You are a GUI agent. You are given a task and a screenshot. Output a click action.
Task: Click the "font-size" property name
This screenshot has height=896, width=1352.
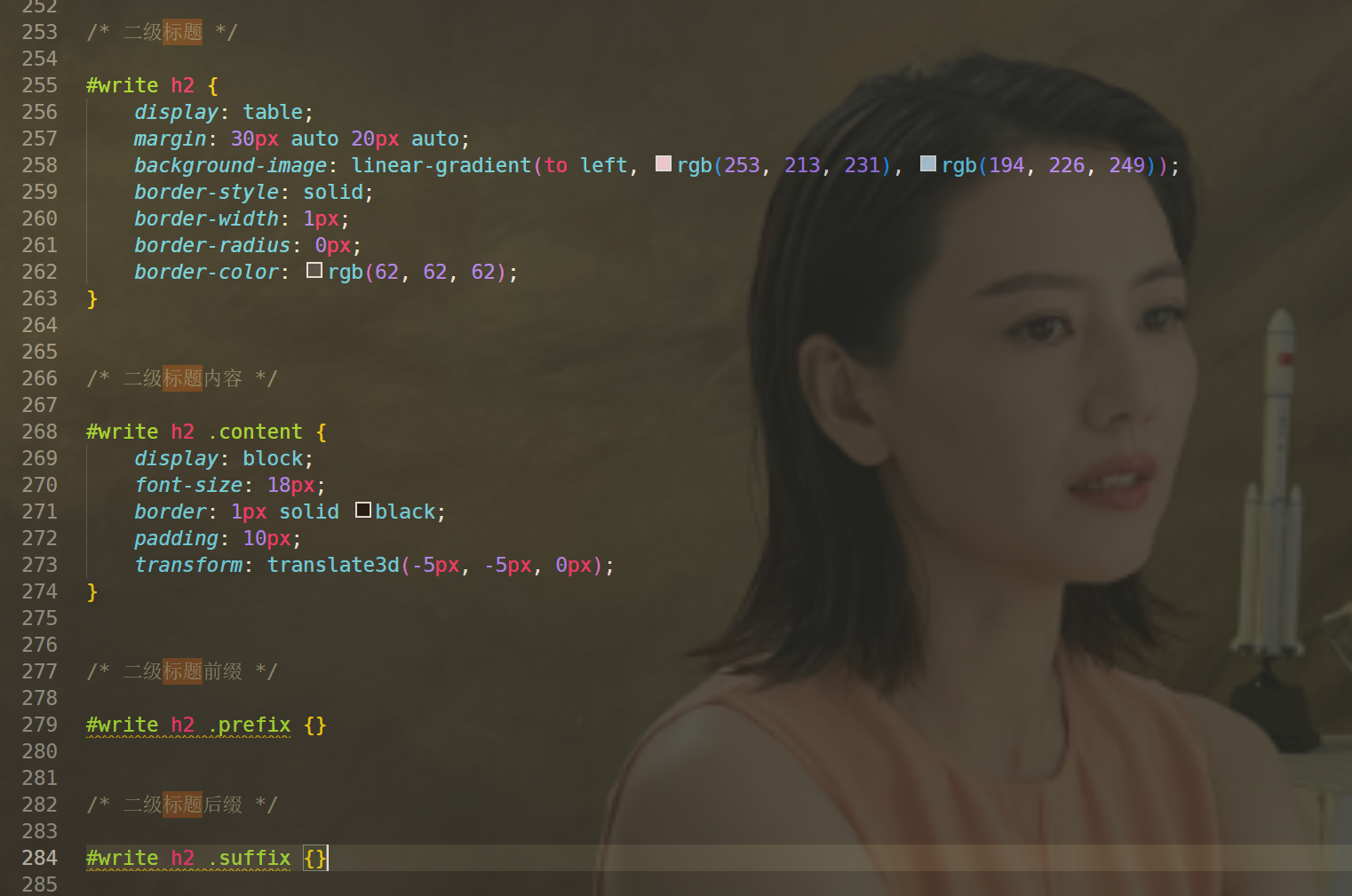coord(188,485)
